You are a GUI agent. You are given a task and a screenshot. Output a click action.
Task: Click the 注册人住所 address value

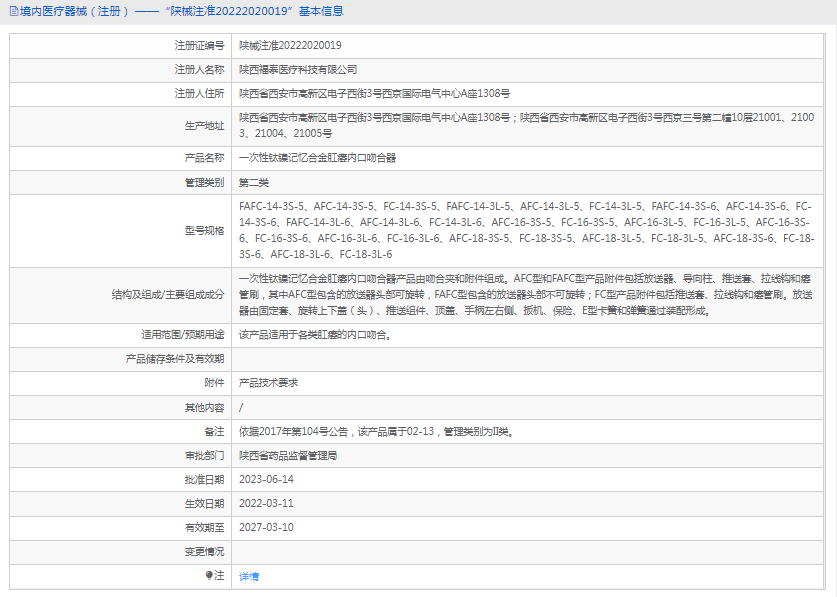coord(374,93)
